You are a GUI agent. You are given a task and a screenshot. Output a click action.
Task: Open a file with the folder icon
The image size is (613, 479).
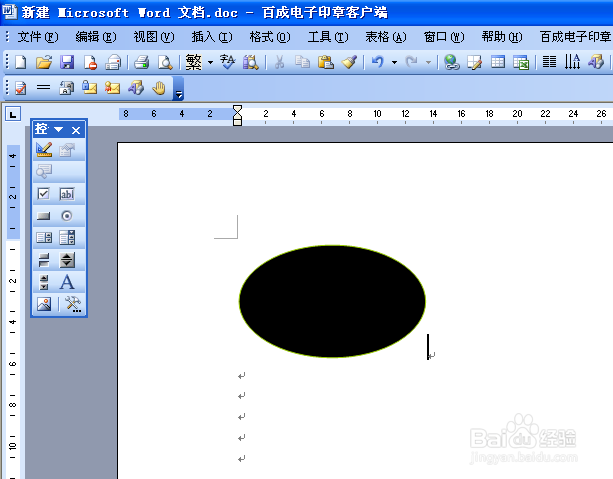click(x=44, y=62)
